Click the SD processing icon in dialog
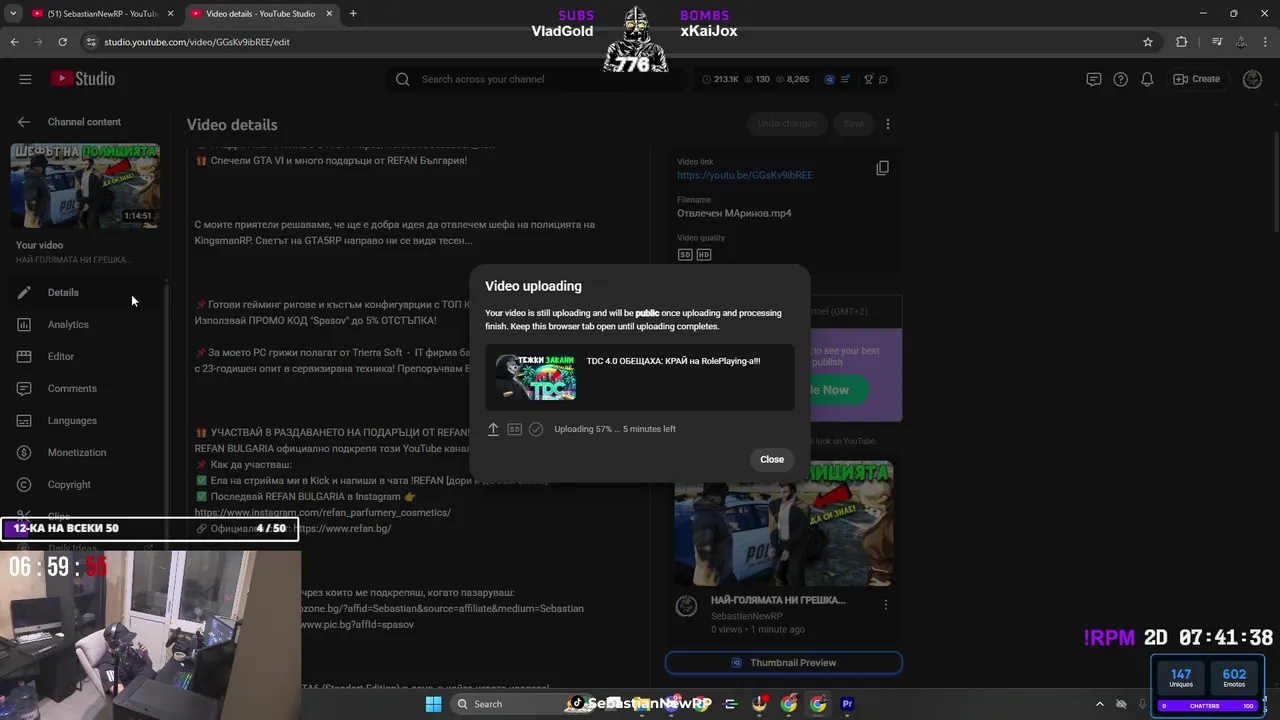This screenshot has width=1280, height=720. click(x=514, y=429)
